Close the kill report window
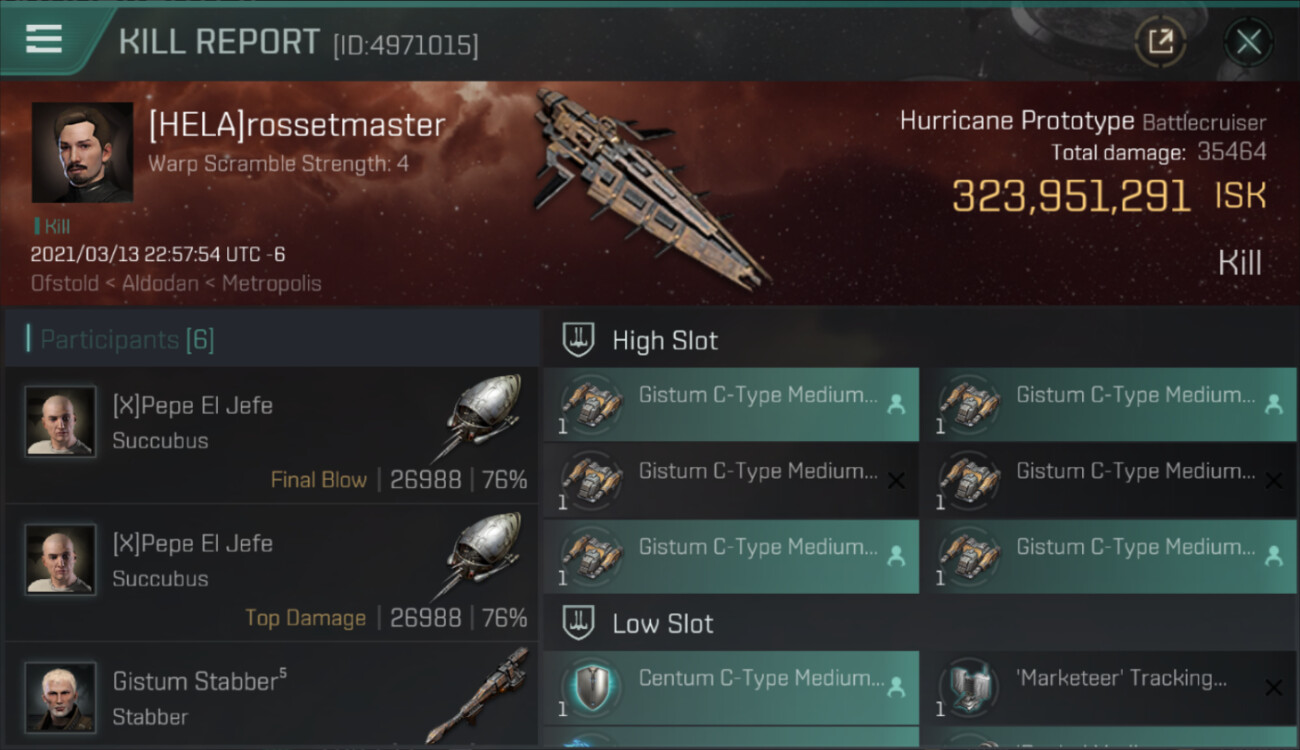The width and height of the screenshot is (1300, 750). (1248, 42)
